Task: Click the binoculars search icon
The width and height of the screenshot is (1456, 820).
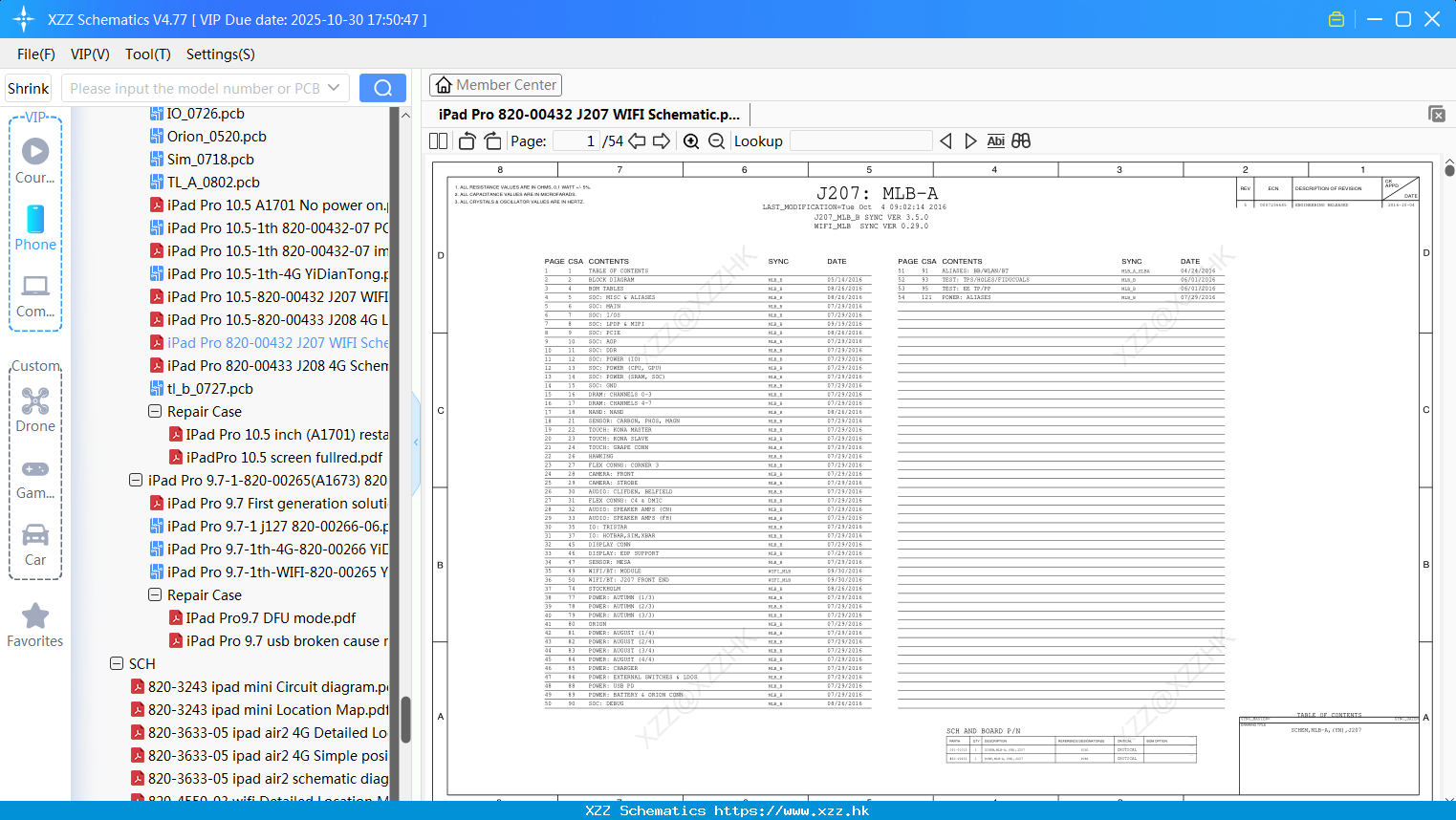Action: coord(1021,140)
